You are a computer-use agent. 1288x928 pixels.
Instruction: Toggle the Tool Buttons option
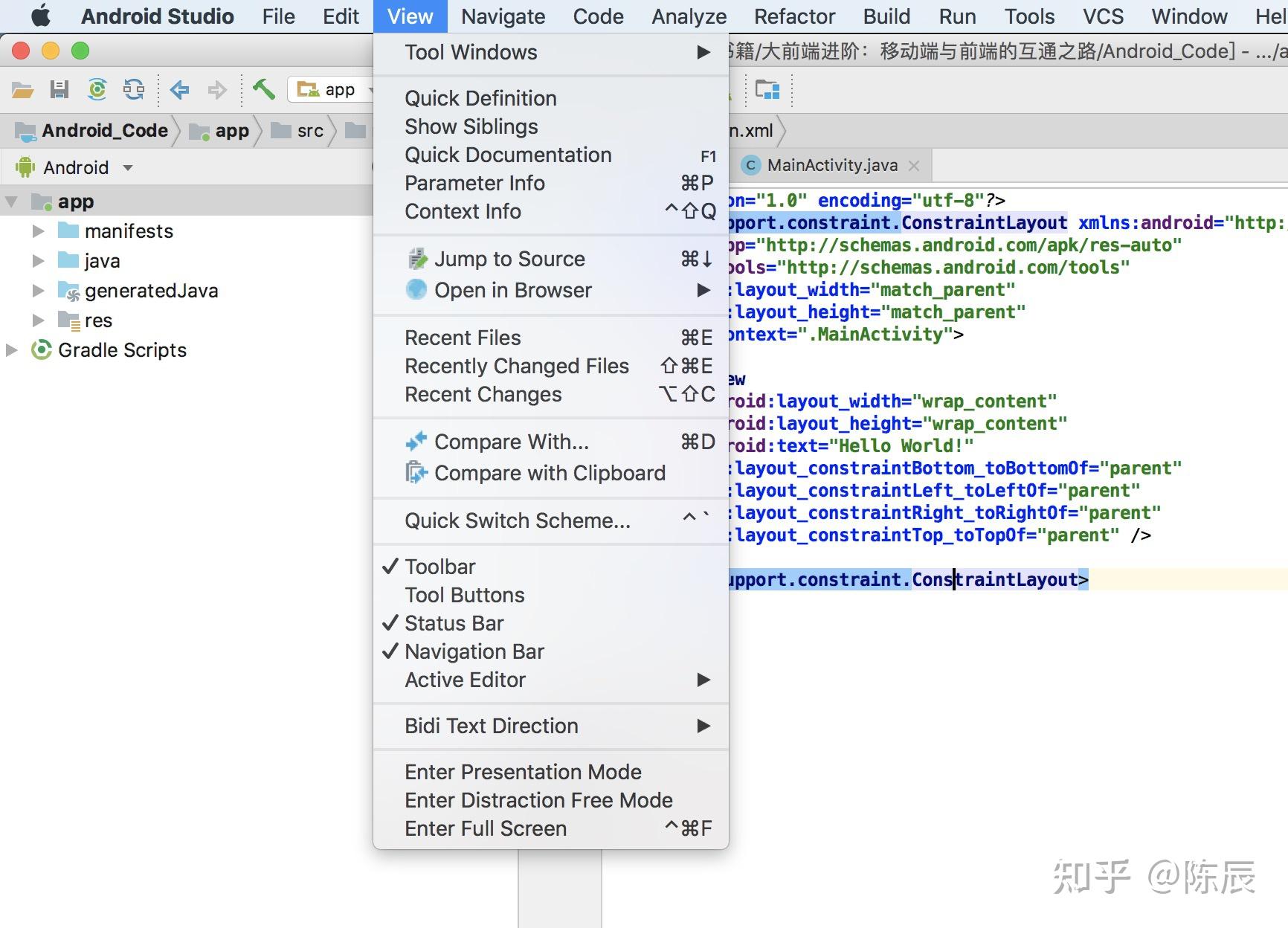click(551, 595)
